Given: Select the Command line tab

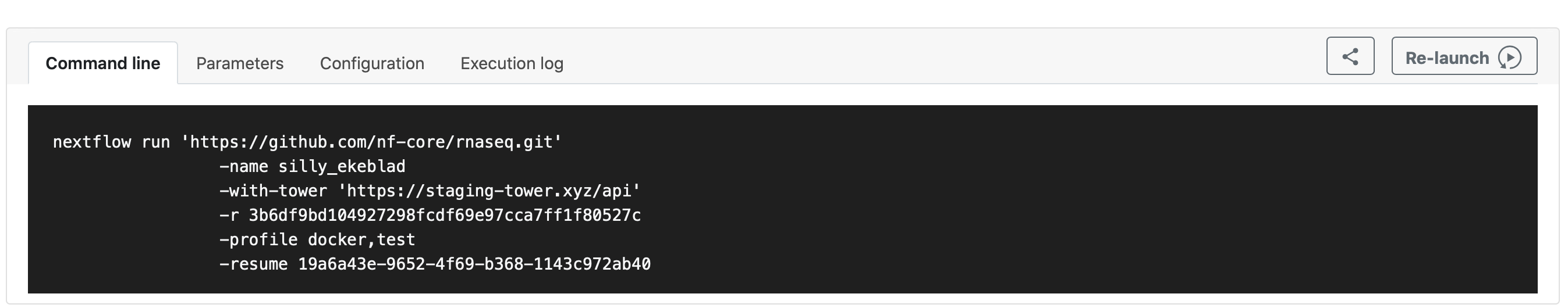Looking at the screenshot, I should (103, 63).
